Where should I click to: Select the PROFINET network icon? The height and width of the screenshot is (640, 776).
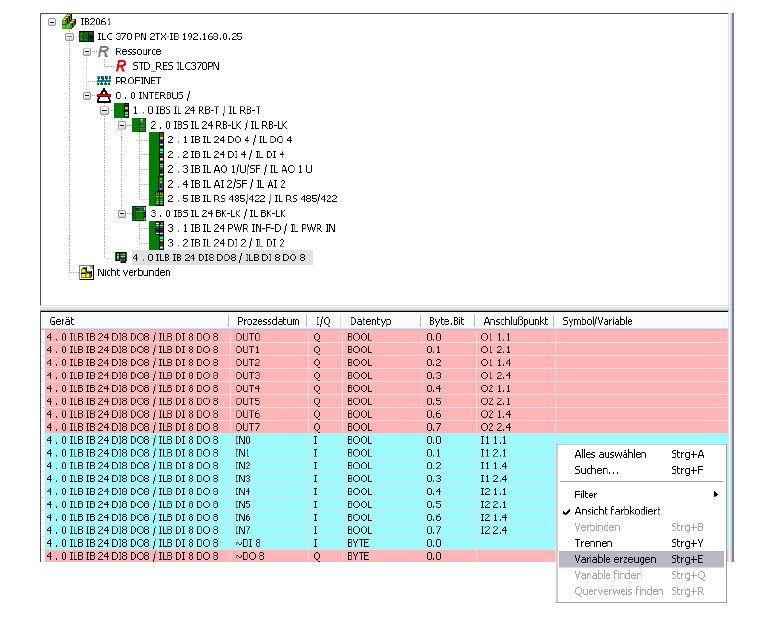(104, 81)
